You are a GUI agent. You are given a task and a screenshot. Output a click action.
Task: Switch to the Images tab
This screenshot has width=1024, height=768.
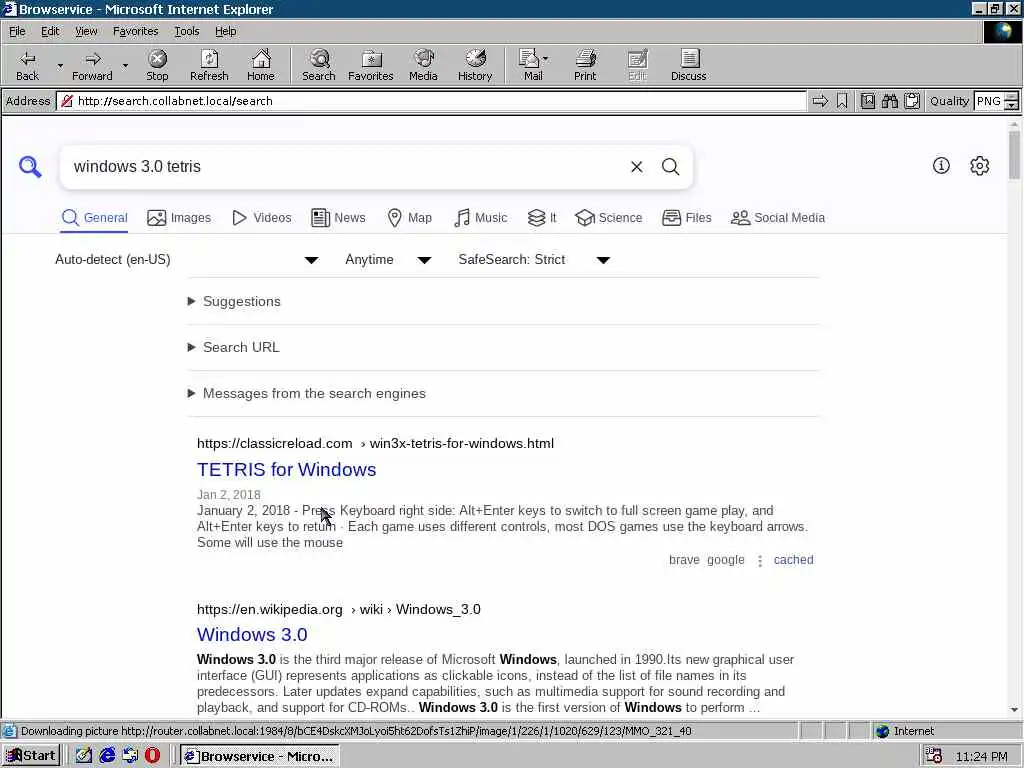coord(179,218)
